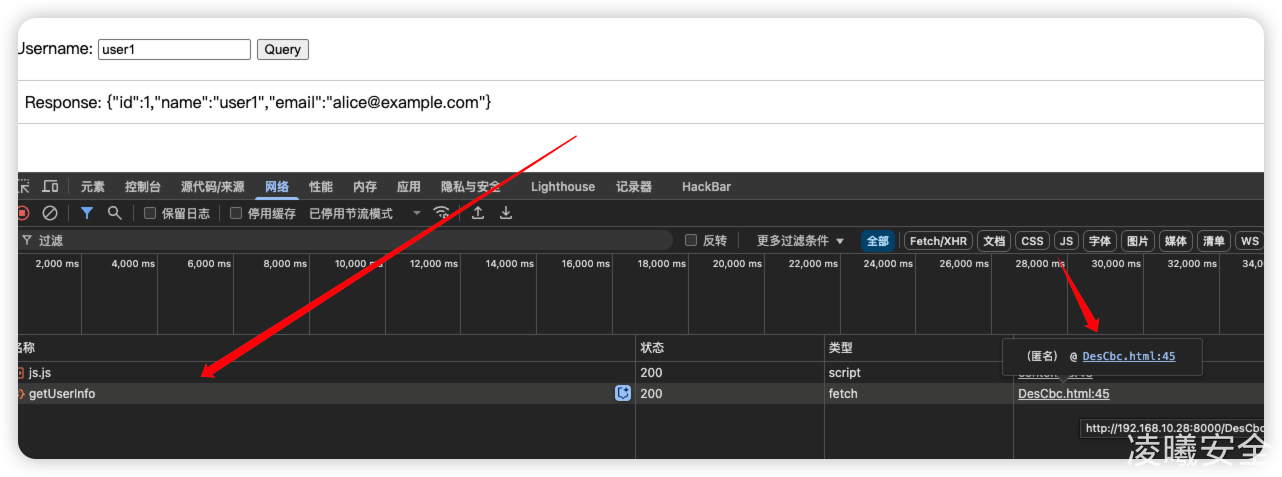Open network search with magnifier icon
This screenshot has height=477, width=1282.
[x=115, y=213]
